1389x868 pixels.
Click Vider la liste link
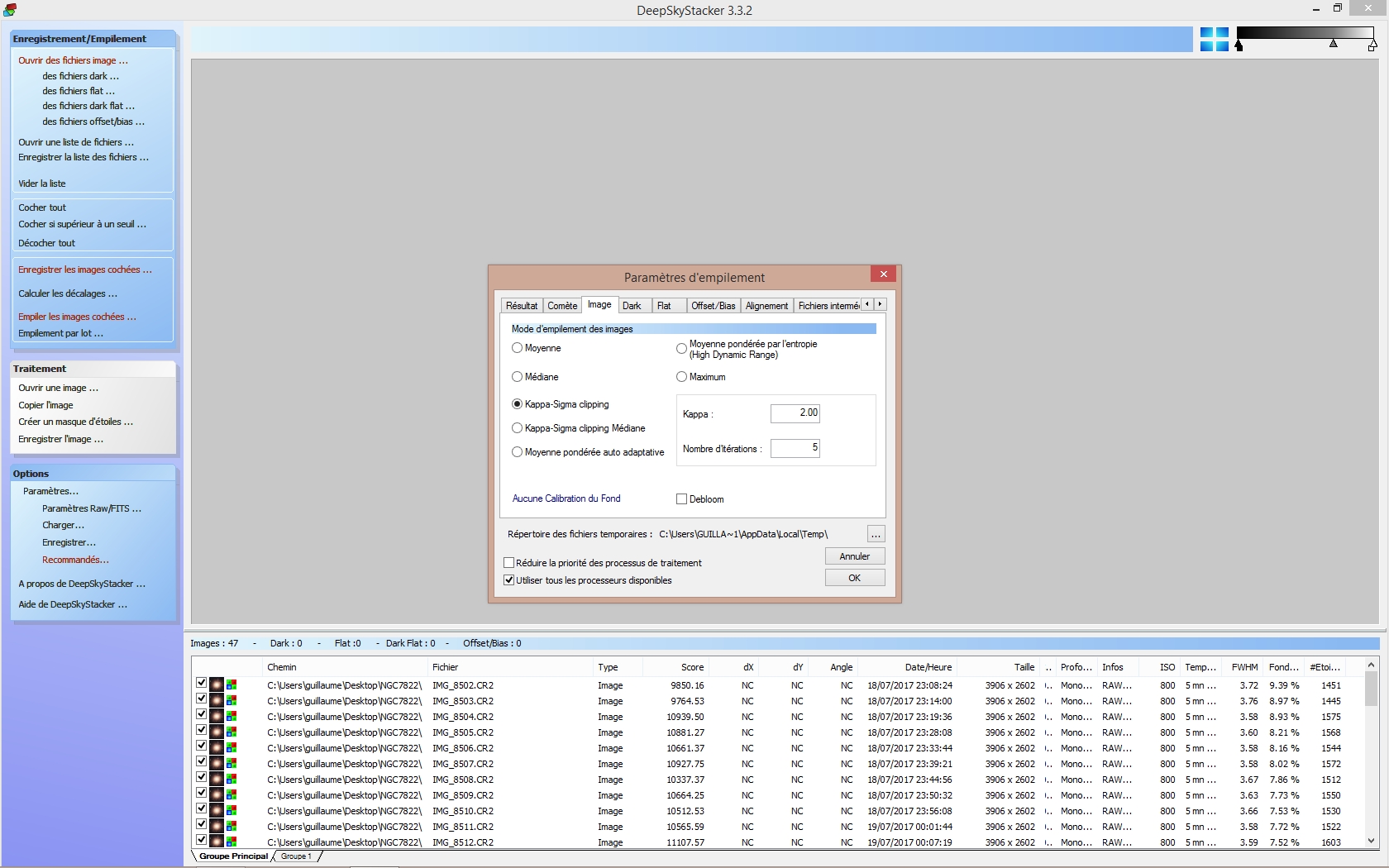tap(42, 184)
